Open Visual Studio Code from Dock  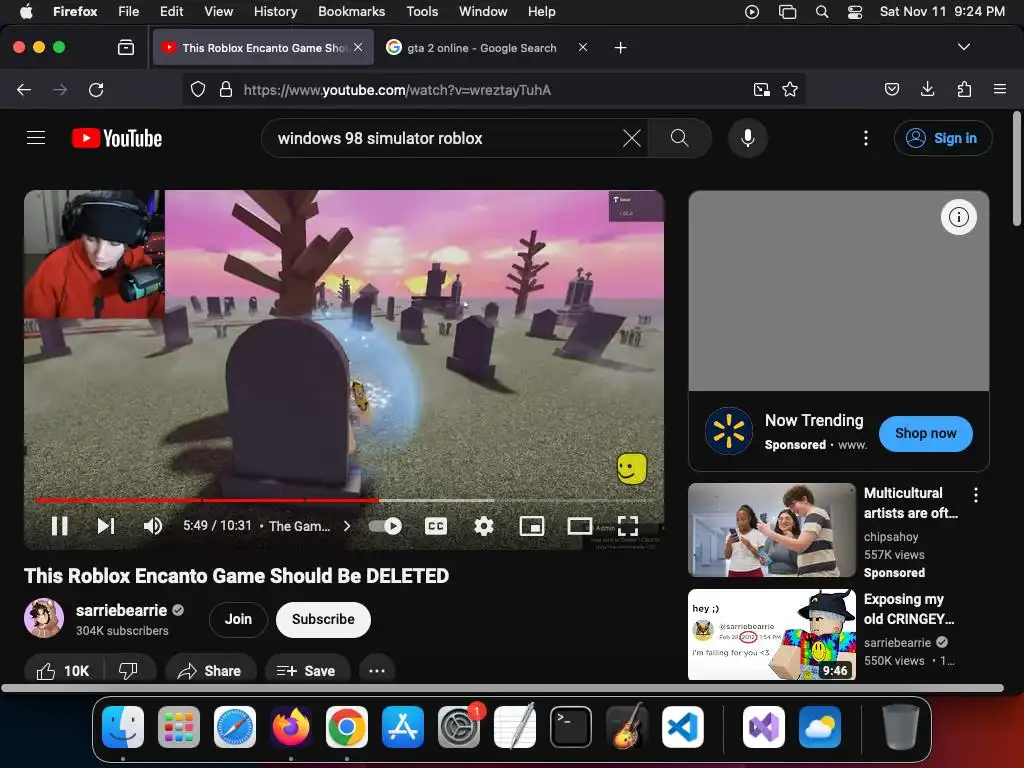pyautogui.click(x=682, y=727)
